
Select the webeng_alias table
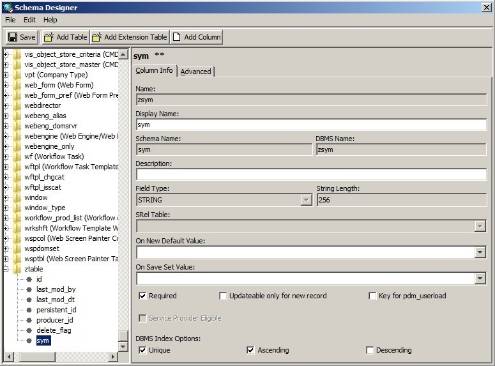(x=45, y=116)
